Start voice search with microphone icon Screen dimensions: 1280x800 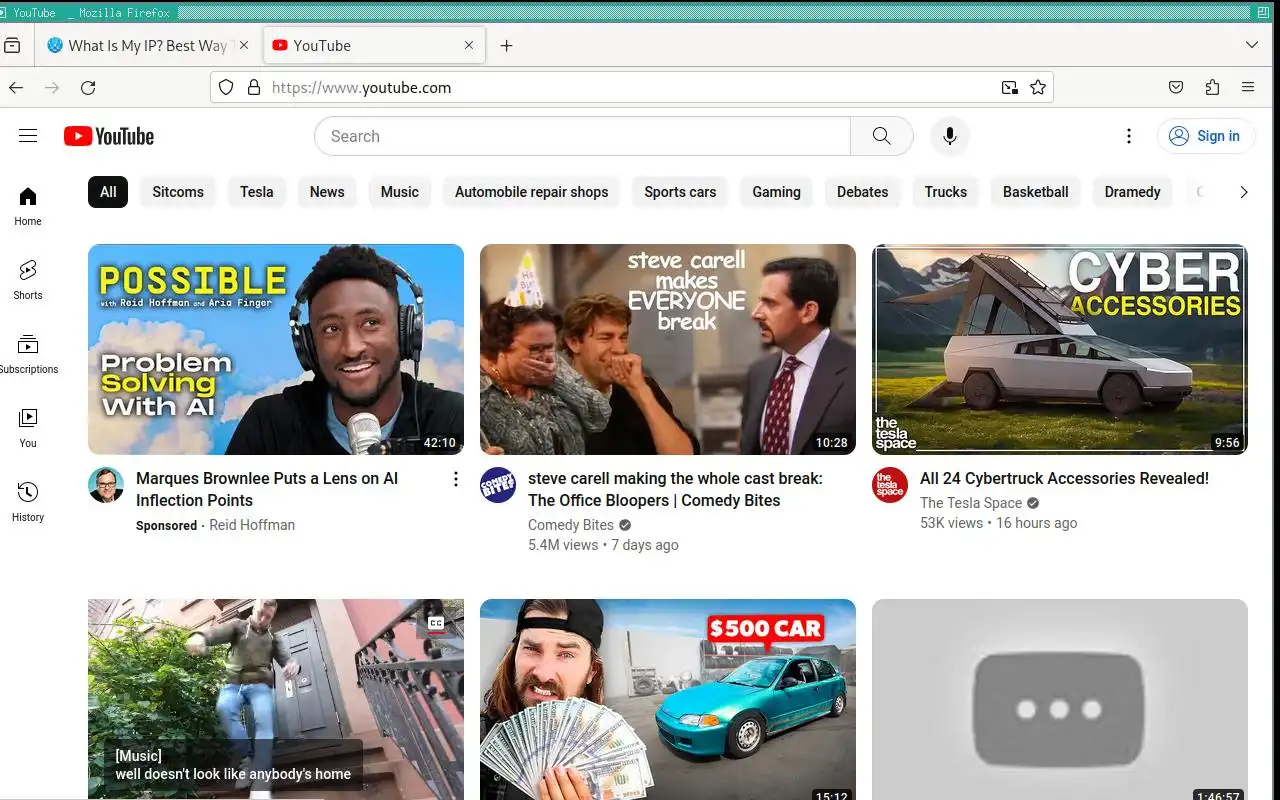(950, 136)
